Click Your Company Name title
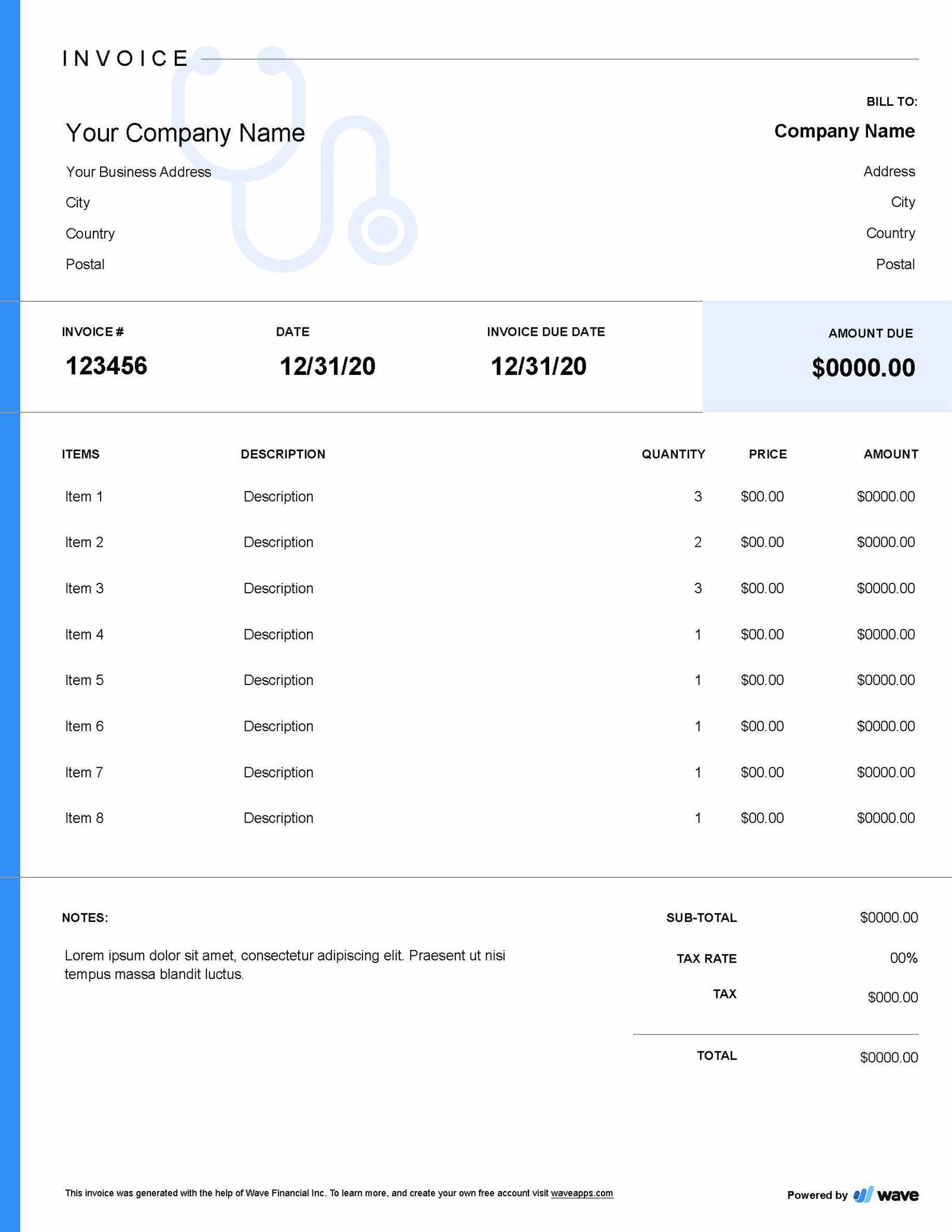 (x=185, y=133)
